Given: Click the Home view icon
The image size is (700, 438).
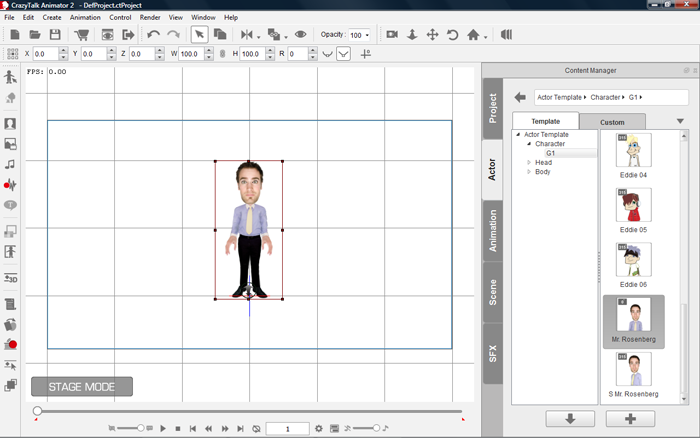Looking at the screenshot, I should pyautogui.click(x=473, y=34).
